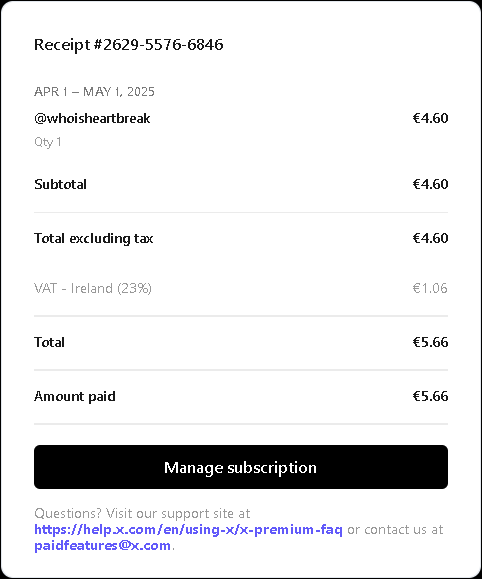The height and width of the screenshot is (579, 482).
Task: Click the APR 1 – MAY 1, 2025 date range
Action: tap(94, 92)
